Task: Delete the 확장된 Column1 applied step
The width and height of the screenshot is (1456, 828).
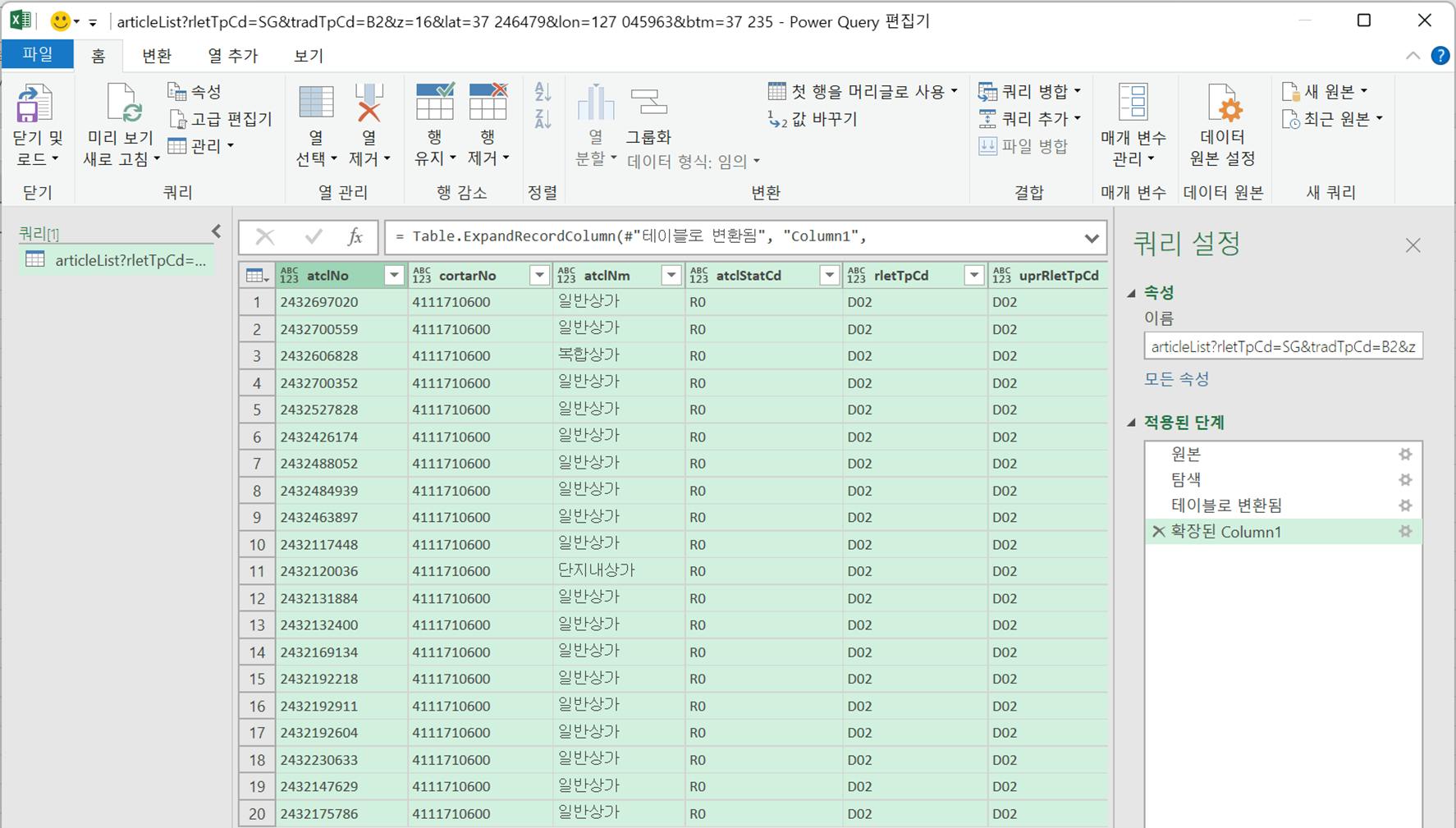Action: pos(1158,532)
